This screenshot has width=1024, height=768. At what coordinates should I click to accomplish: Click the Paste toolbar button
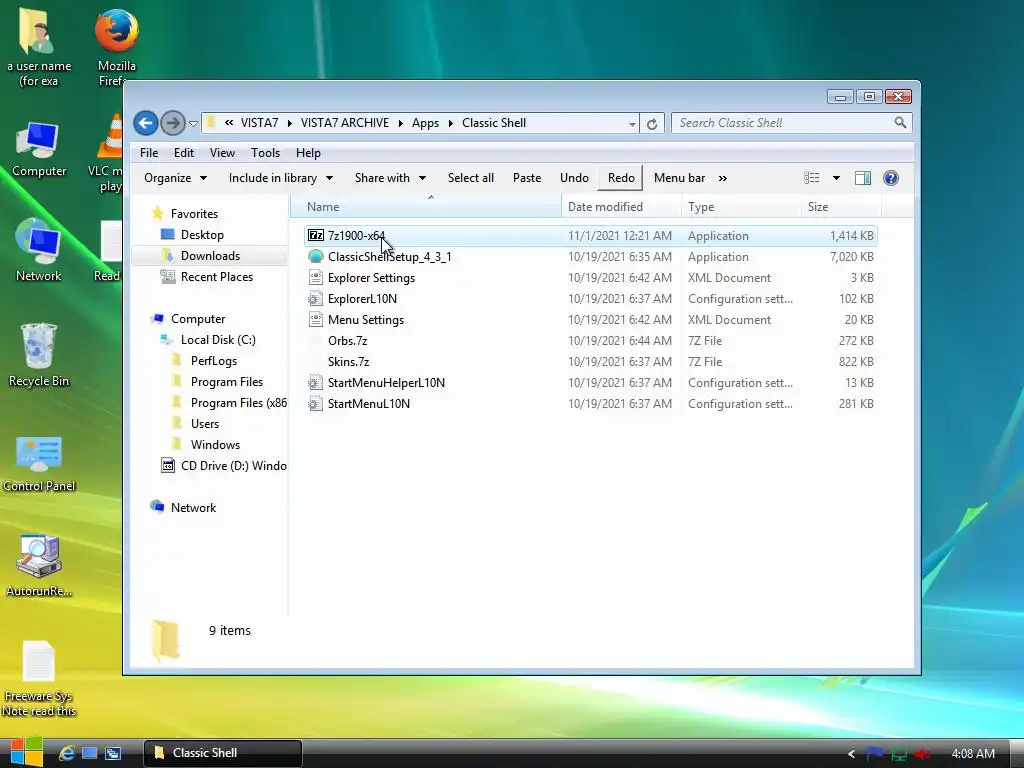click(x=526, y=178)
